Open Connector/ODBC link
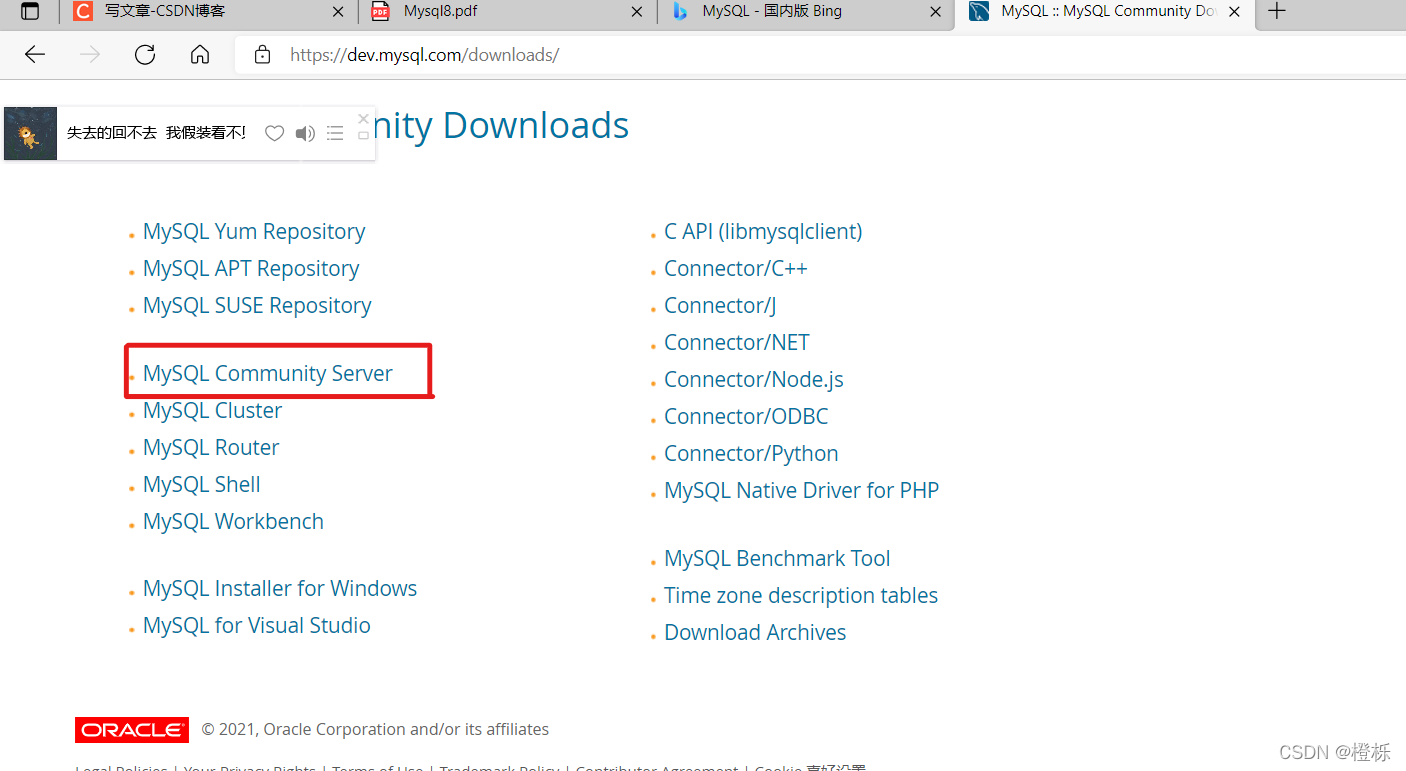The height and width of the screenshot is (771, 1406). [746, 416]
